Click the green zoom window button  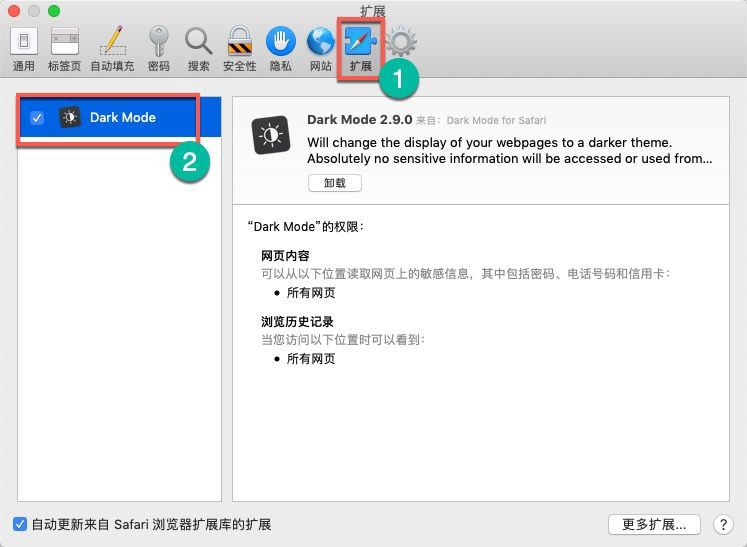[54, 11]
